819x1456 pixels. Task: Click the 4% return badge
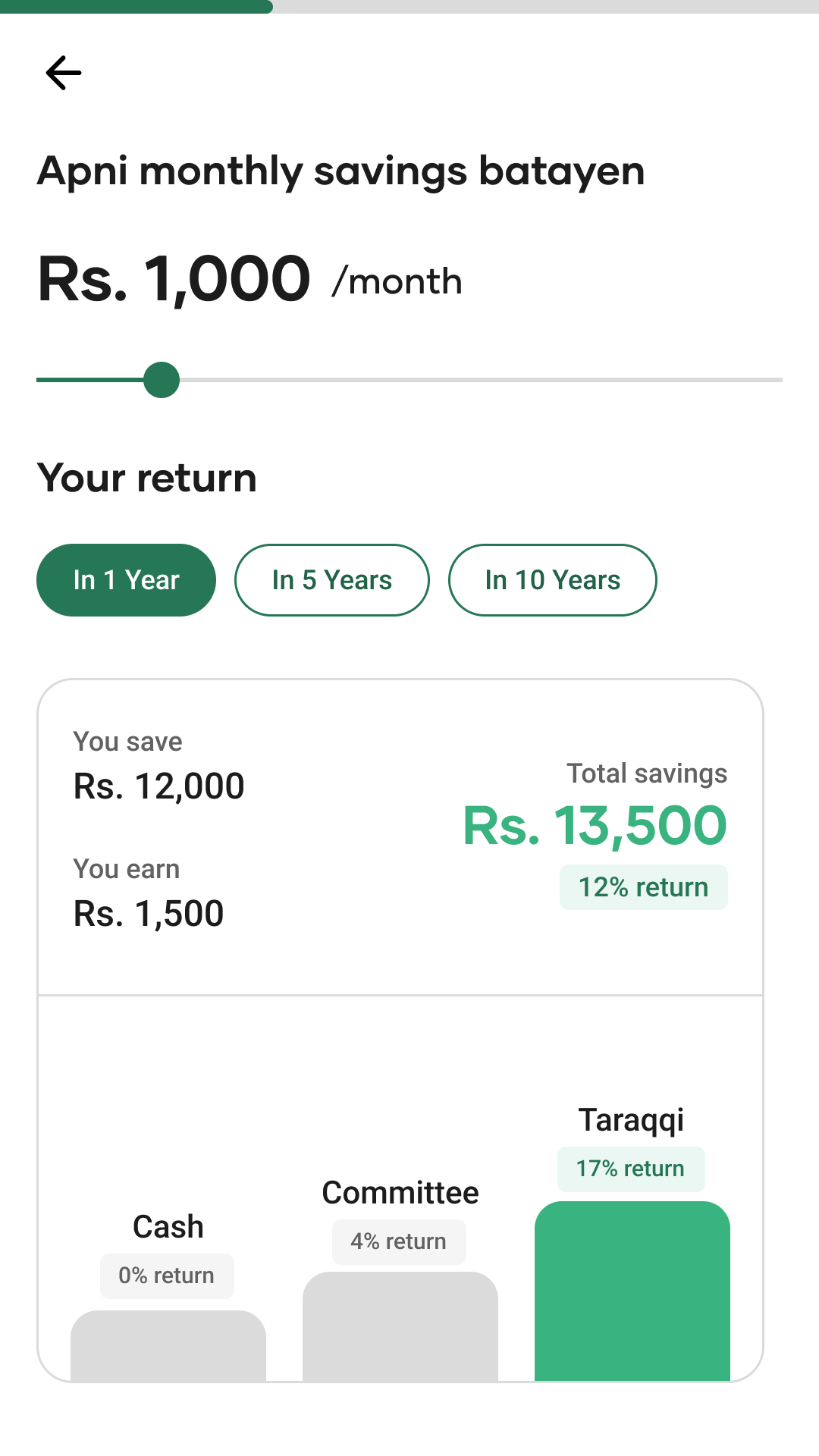[399, 1241]
